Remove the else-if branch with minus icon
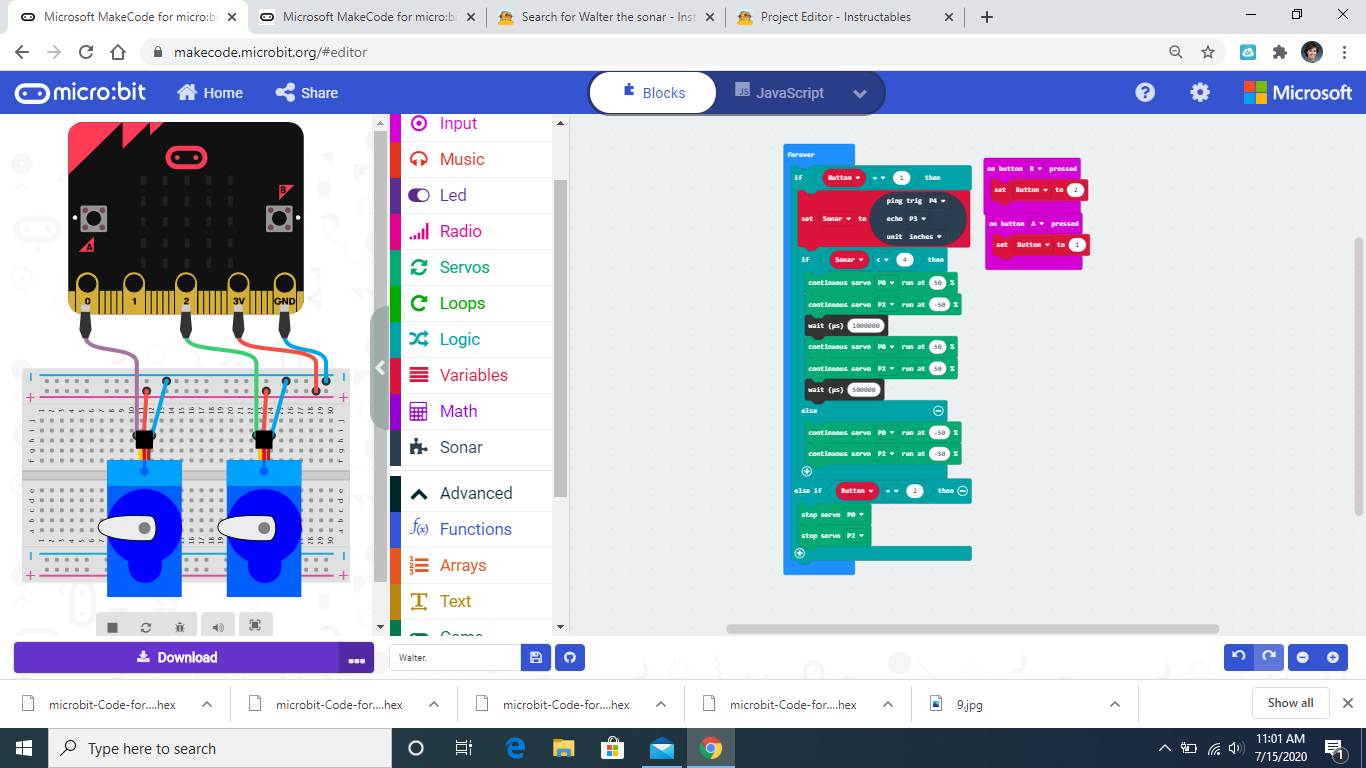 tap(962, 491)
